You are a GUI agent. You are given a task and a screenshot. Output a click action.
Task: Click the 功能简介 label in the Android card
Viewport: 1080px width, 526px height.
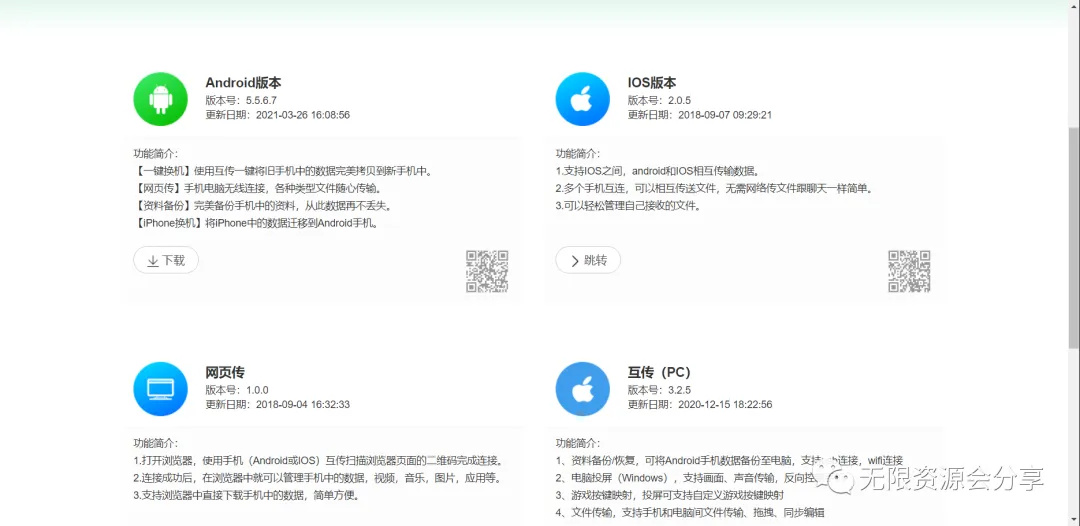(156, 154)
